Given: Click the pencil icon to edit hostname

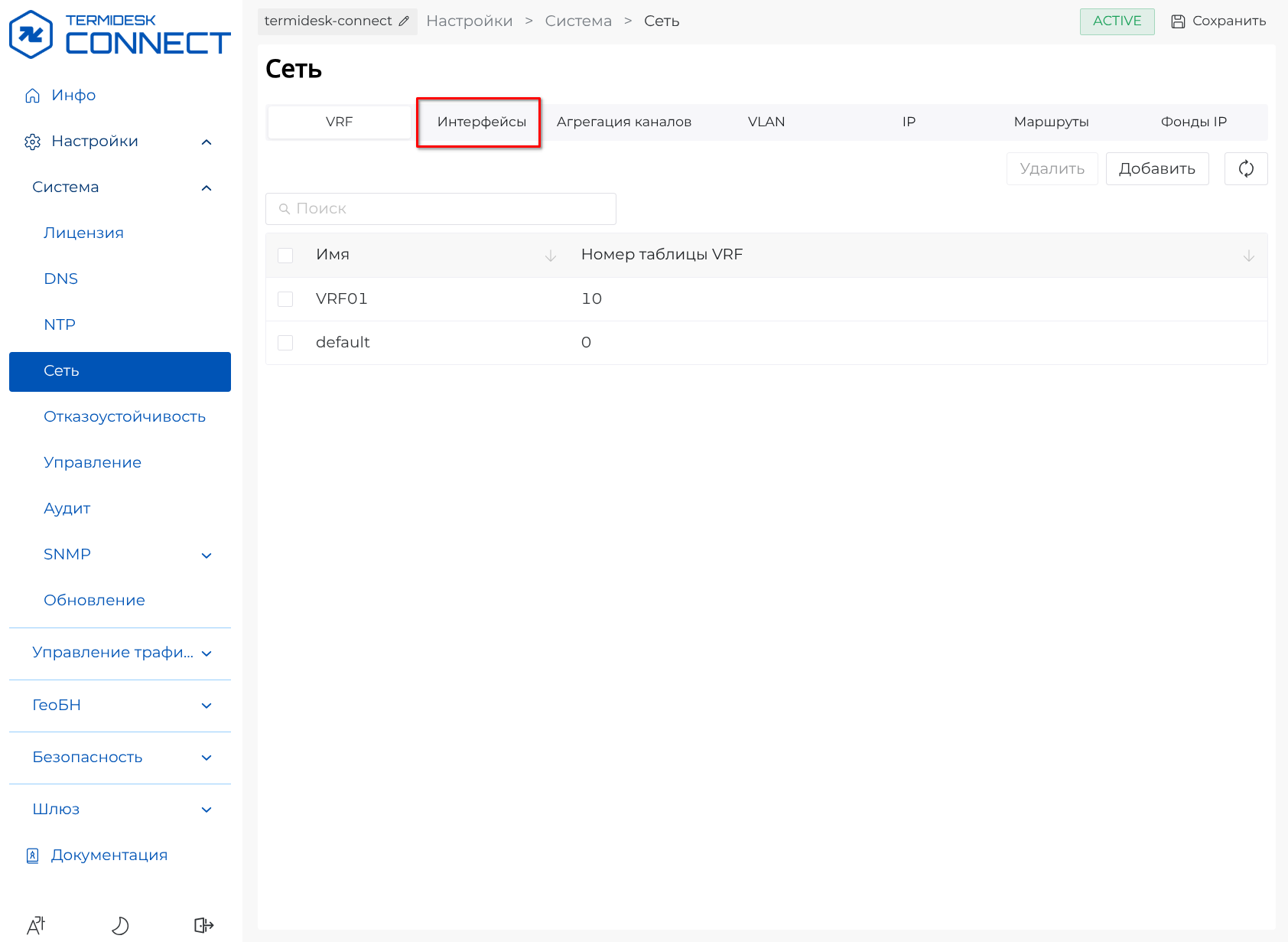Looking at the screenshot, I should click(404, 21).
